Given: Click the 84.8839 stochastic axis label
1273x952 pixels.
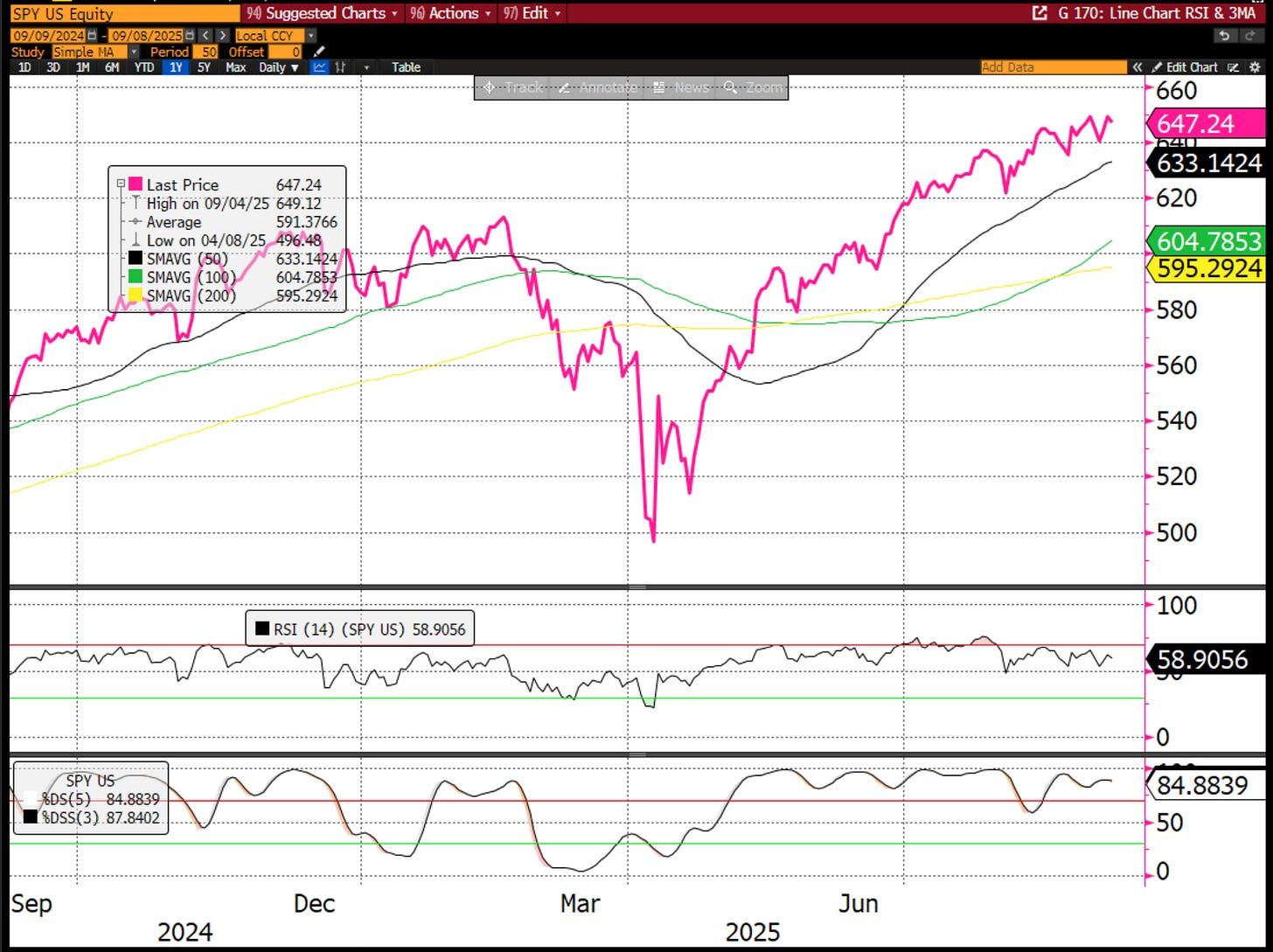Looking at the screenshot, I should pyautogui.click(x=1207, y=785).
